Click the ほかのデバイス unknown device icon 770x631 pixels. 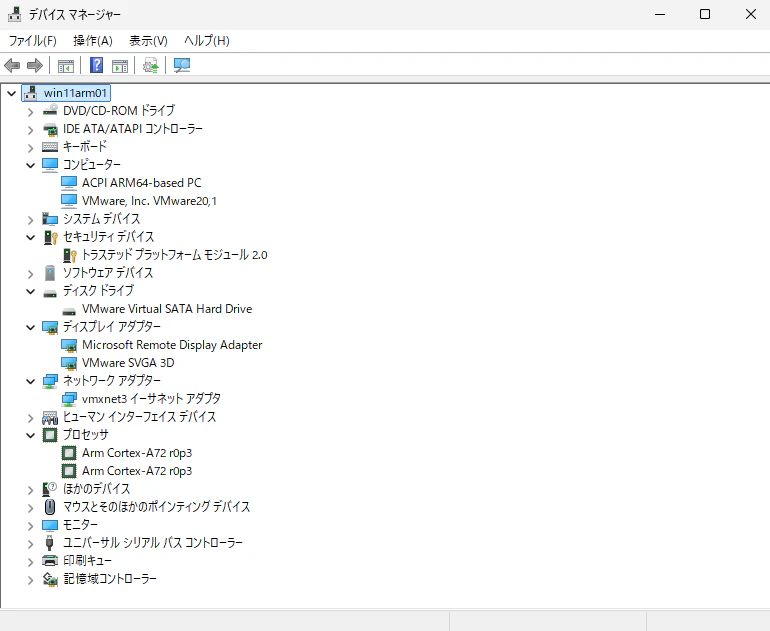(x=50, y=489)
